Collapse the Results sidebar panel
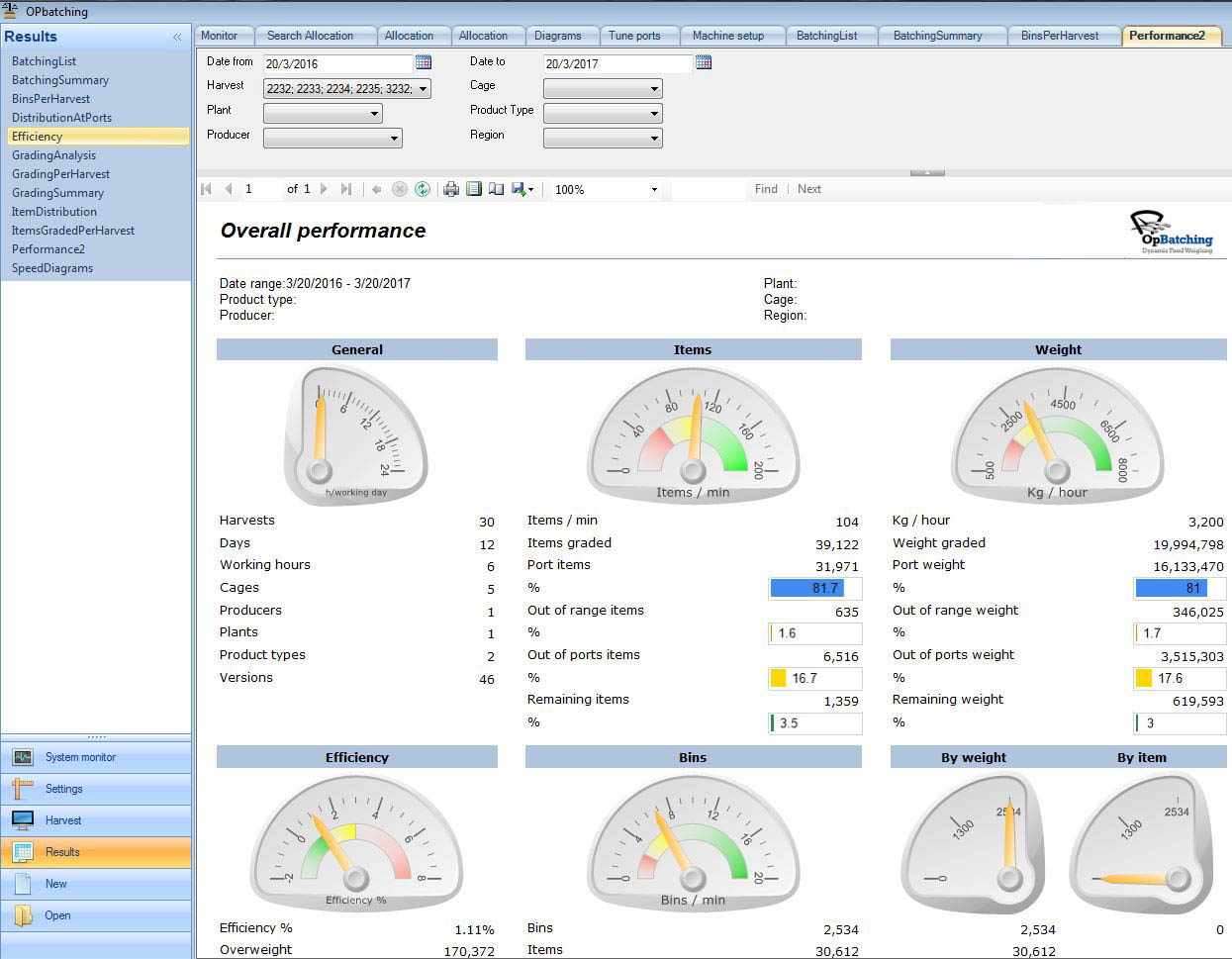Screen dimensions: 1232x959 178,37
